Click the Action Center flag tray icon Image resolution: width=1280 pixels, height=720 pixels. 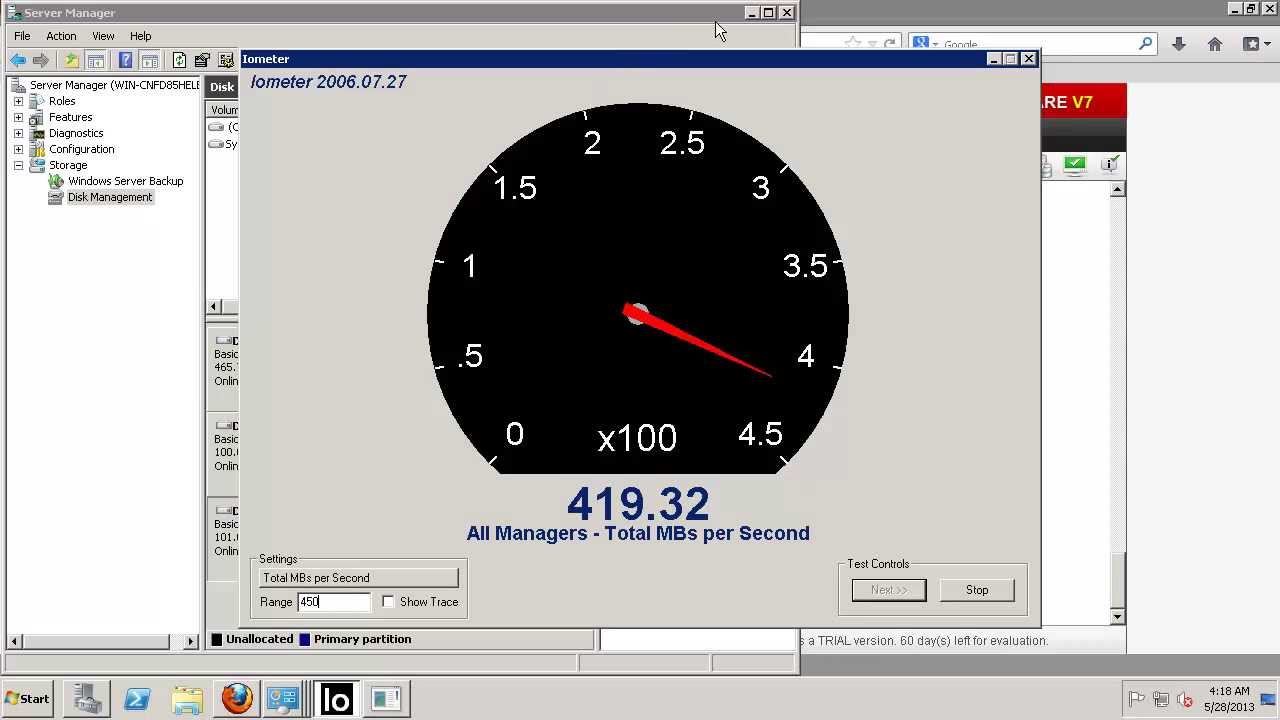click(x=1136, y=699)
